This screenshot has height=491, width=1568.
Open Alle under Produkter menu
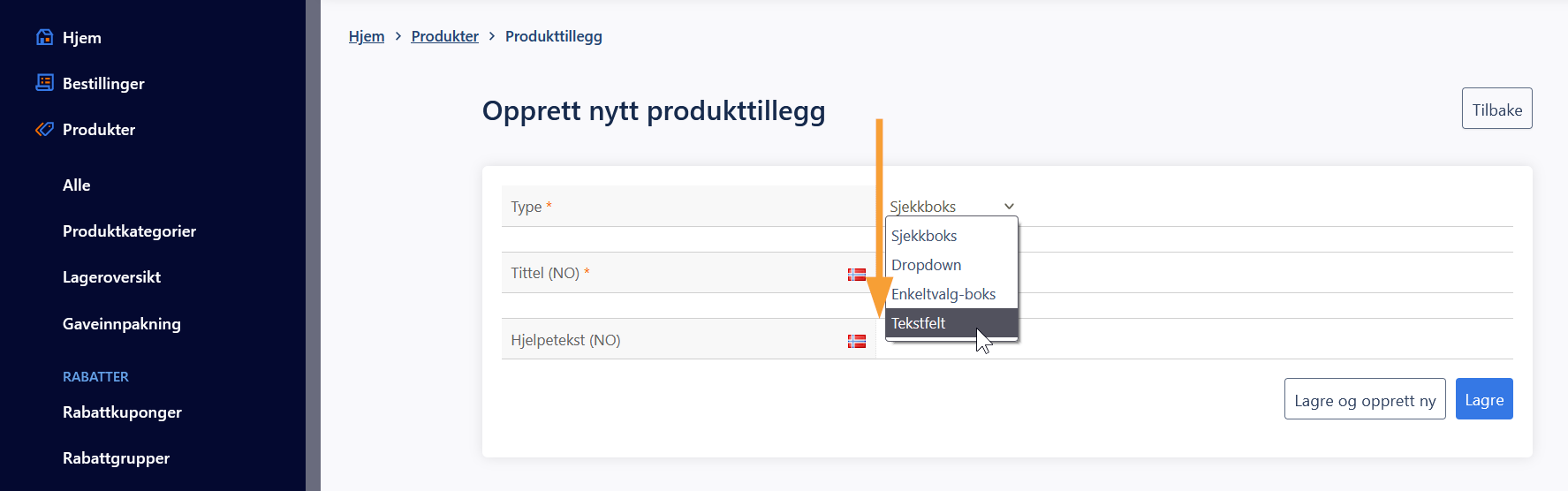pyautogui.click(x=77, y=185)
